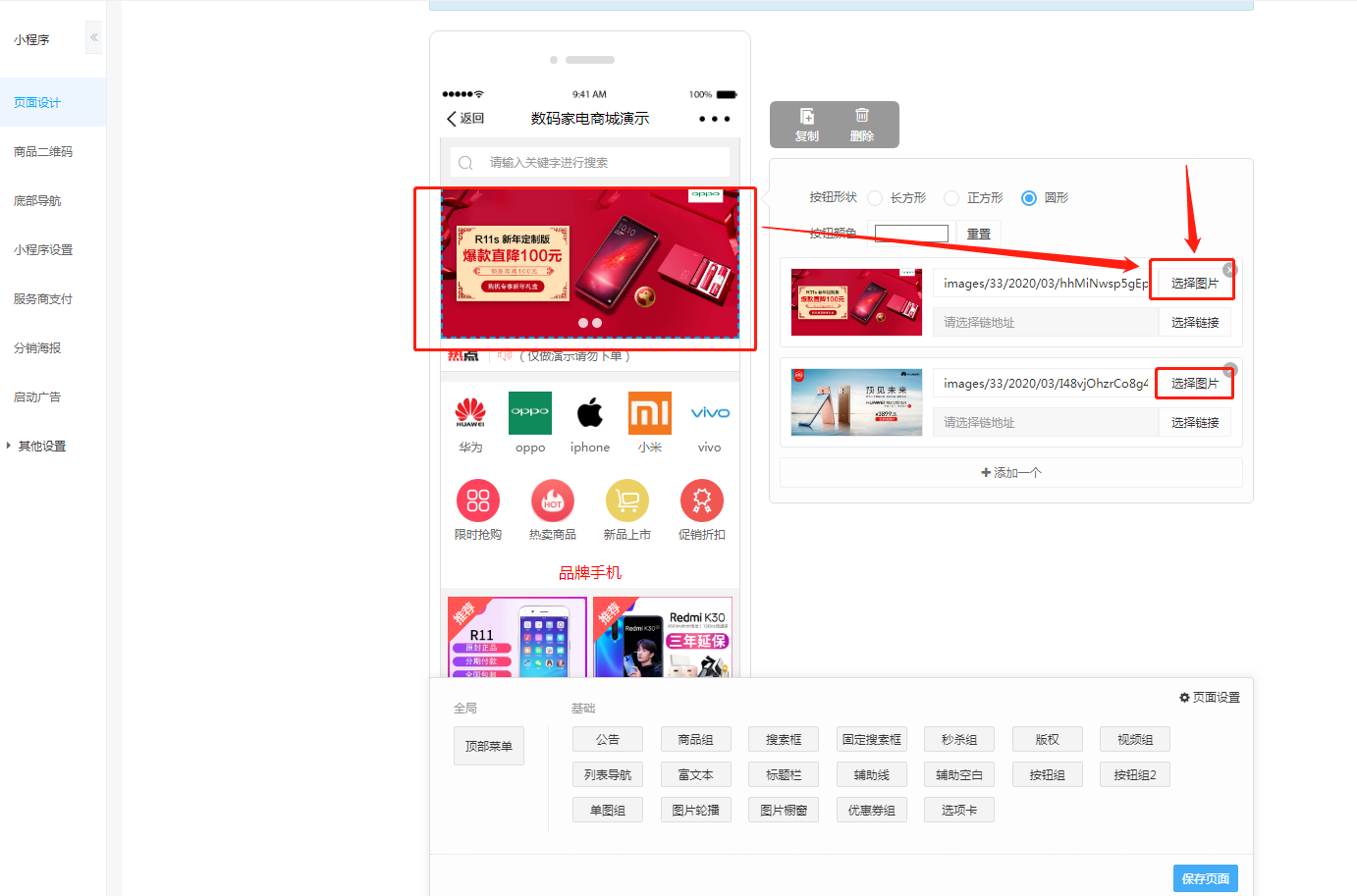Click the R11 product card thumbnail
Viewport: 1357px width, 896px height.
click(x=516, y=637)
